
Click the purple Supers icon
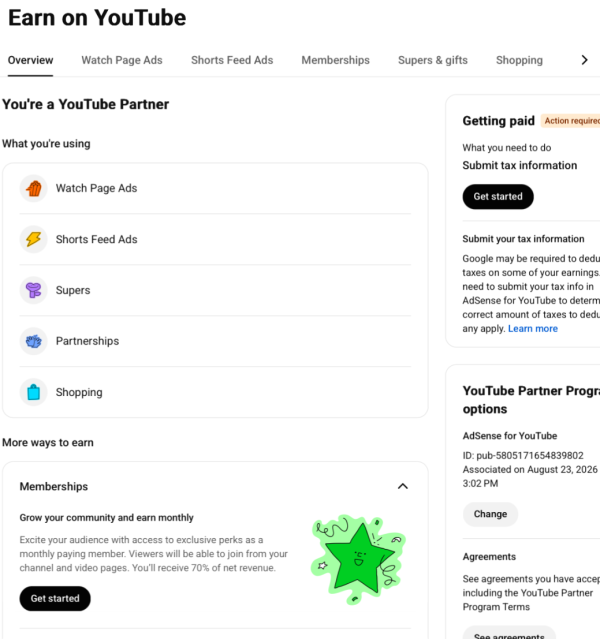click(33, 290)
